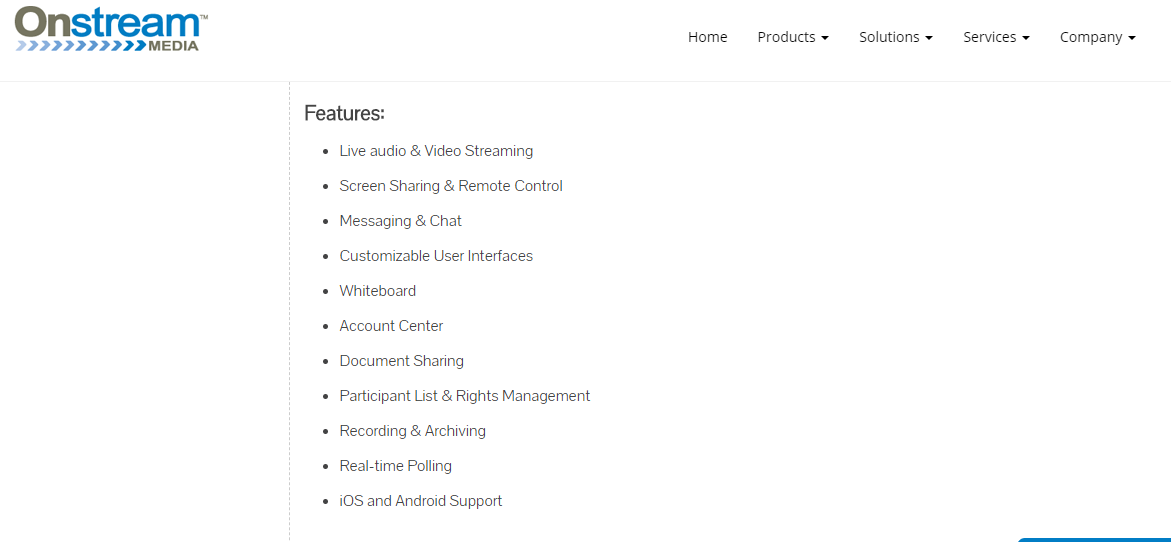Viewport: 1171px width, 542px height.
Task: Select the Recording & Archiving item
Action: click(x=412, y=431)
